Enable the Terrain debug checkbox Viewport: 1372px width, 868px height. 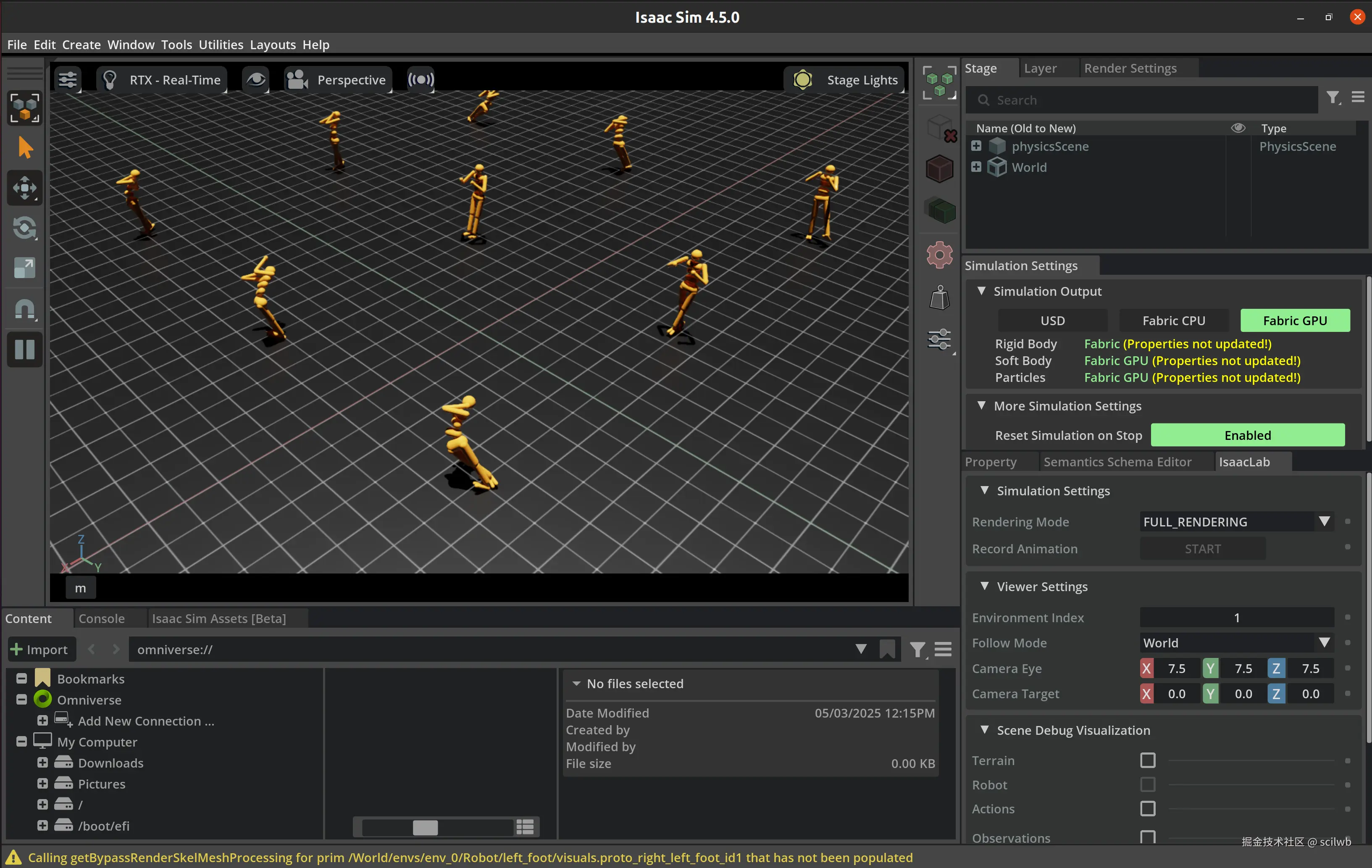[x=1148, y=760]
